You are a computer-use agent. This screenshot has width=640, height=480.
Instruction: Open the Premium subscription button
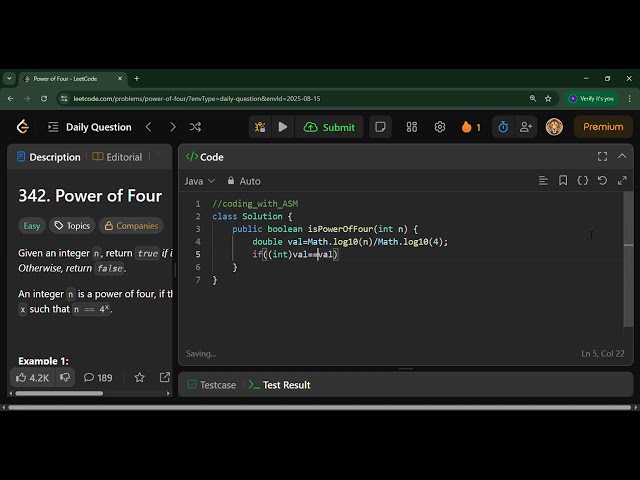pos(603,127)
